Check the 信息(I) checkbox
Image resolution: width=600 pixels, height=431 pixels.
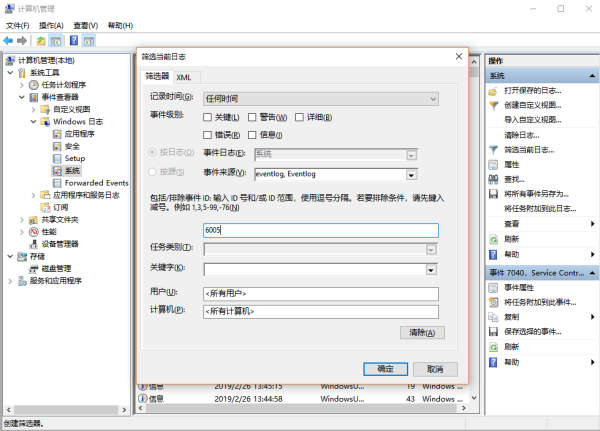(x=252, y=135)
